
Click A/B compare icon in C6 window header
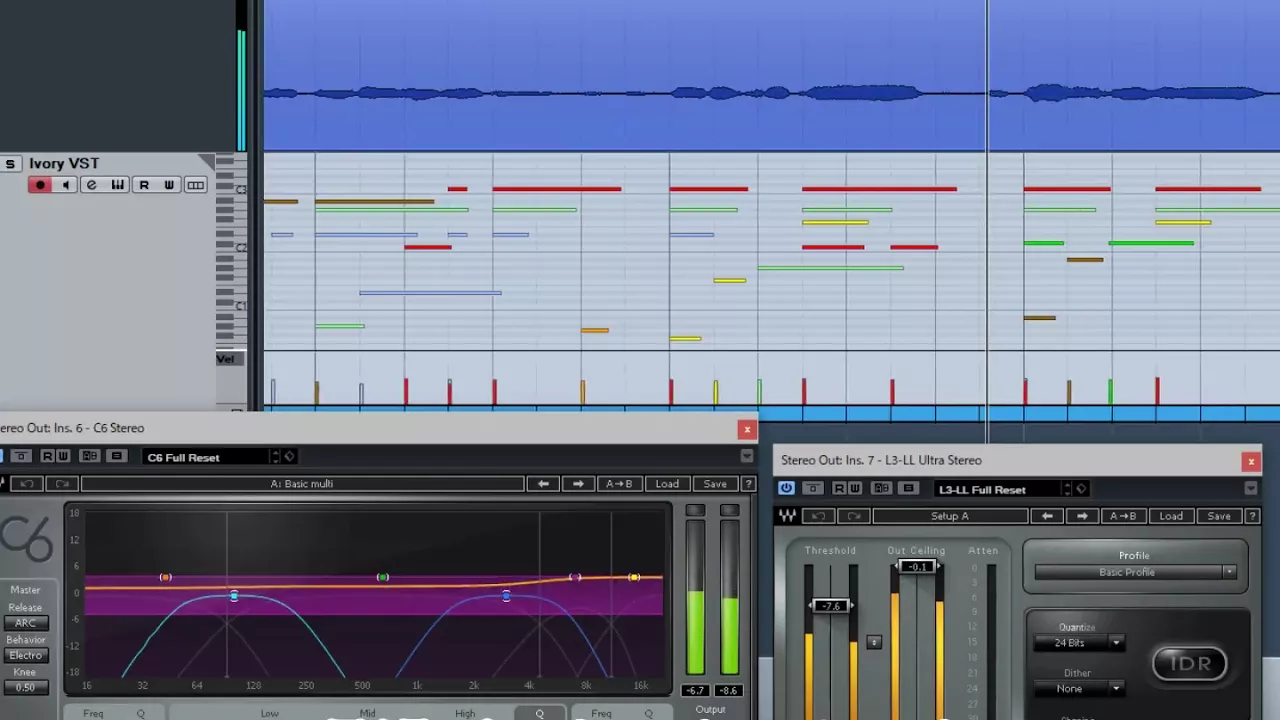(x=90, y=456)
